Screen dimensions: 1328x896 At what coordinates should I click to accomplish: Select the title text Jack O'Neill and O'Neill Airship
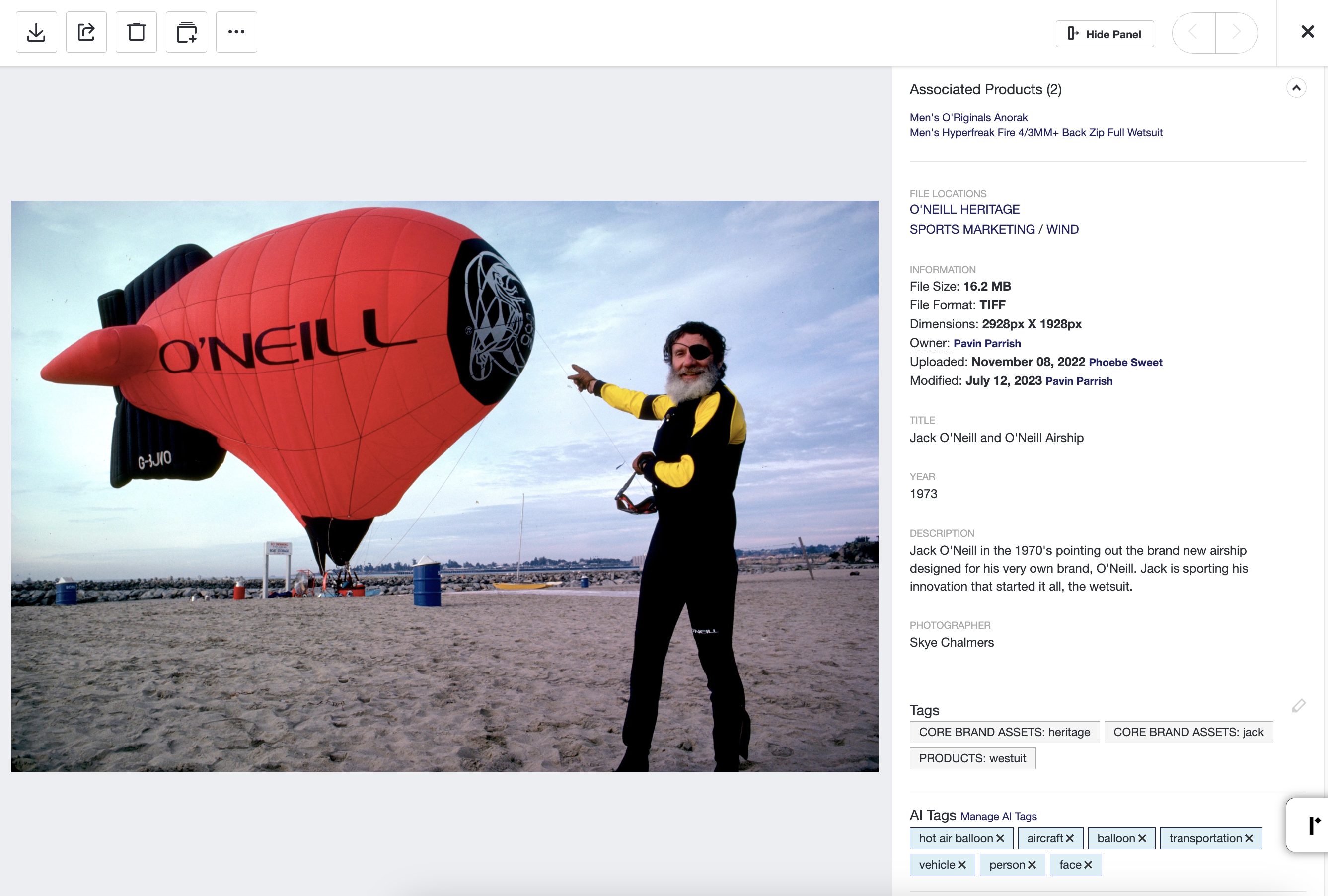click(x=997, y=438)
